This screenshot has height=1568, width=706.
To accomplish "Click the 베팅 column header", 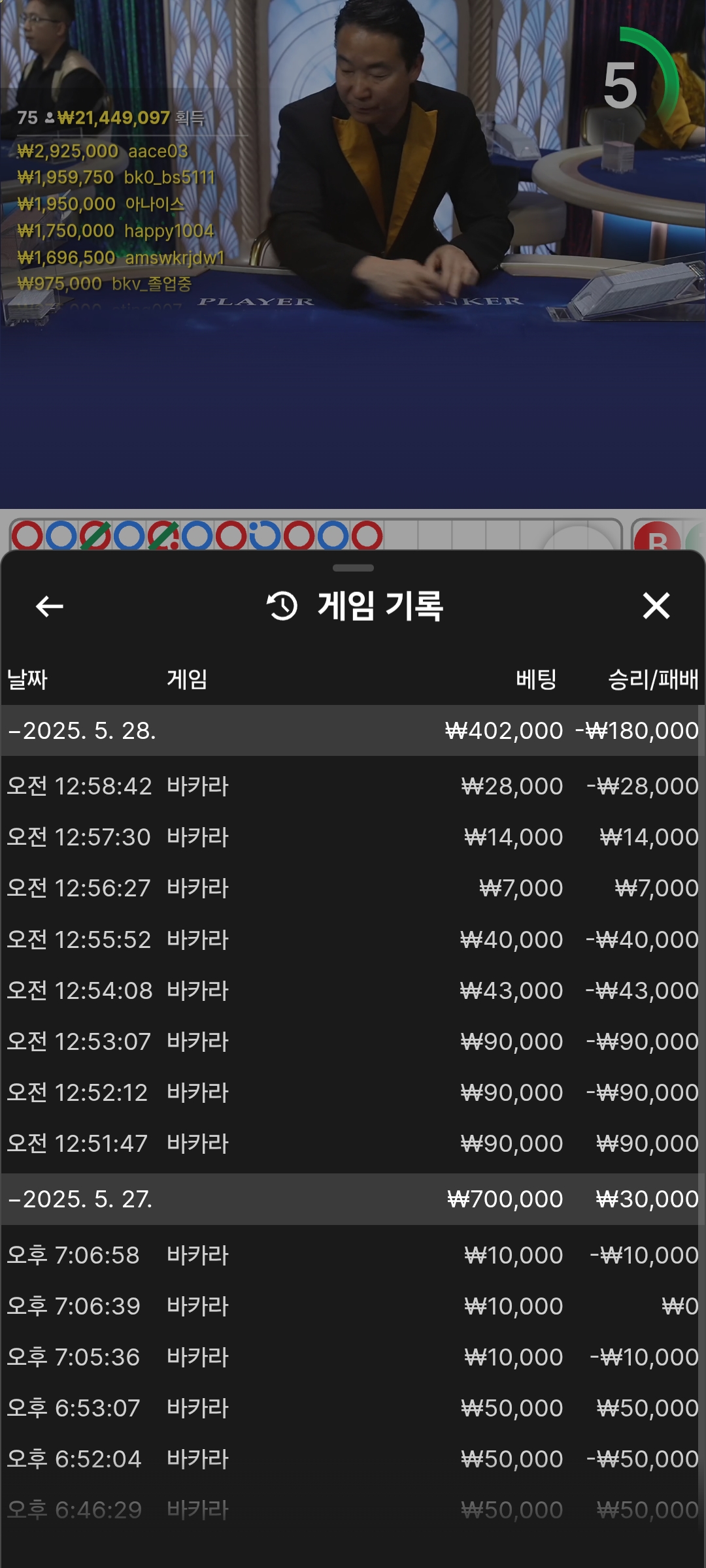I will coord(536,679).
